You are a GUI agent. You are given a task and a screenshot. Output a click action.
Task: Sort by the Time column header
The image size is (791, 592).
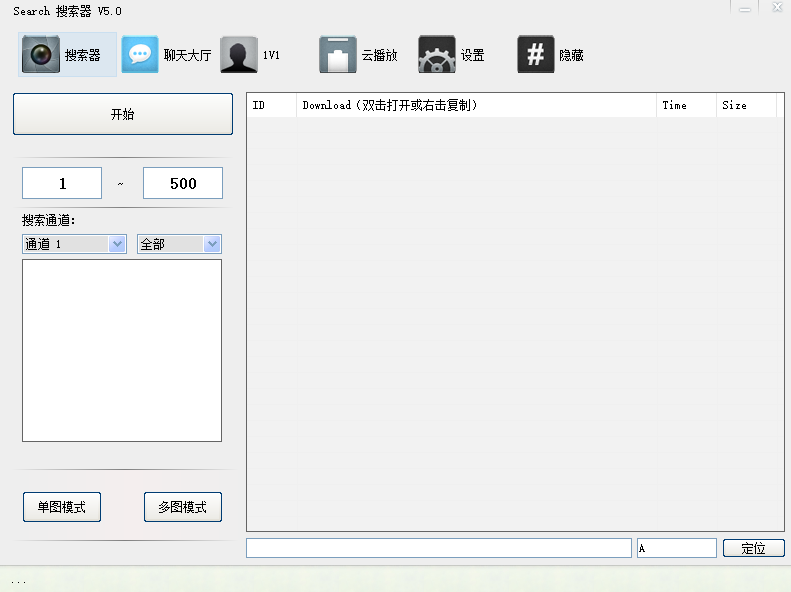pos(686,105)
